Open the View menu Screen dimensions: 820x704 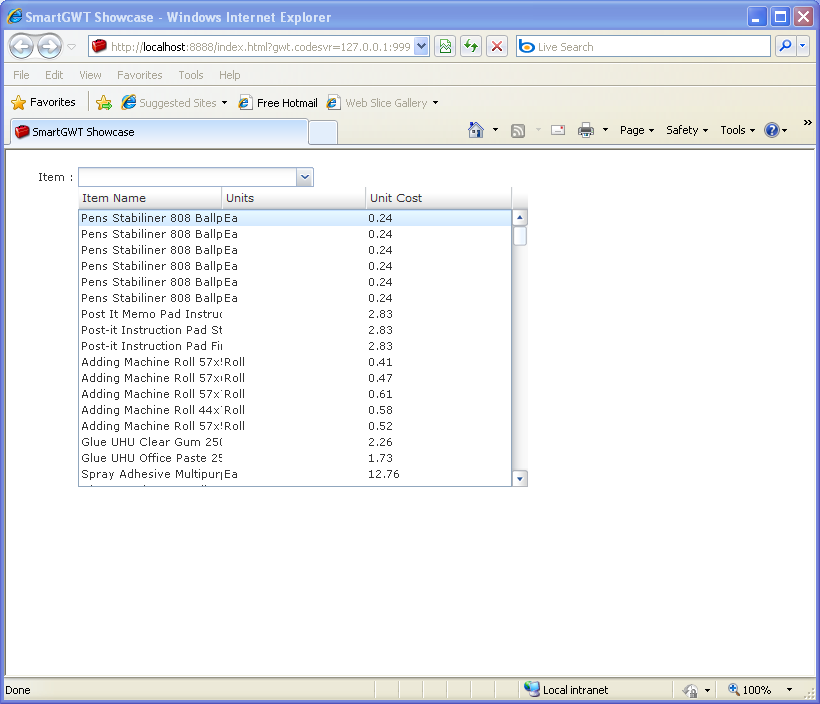point(90,75)
